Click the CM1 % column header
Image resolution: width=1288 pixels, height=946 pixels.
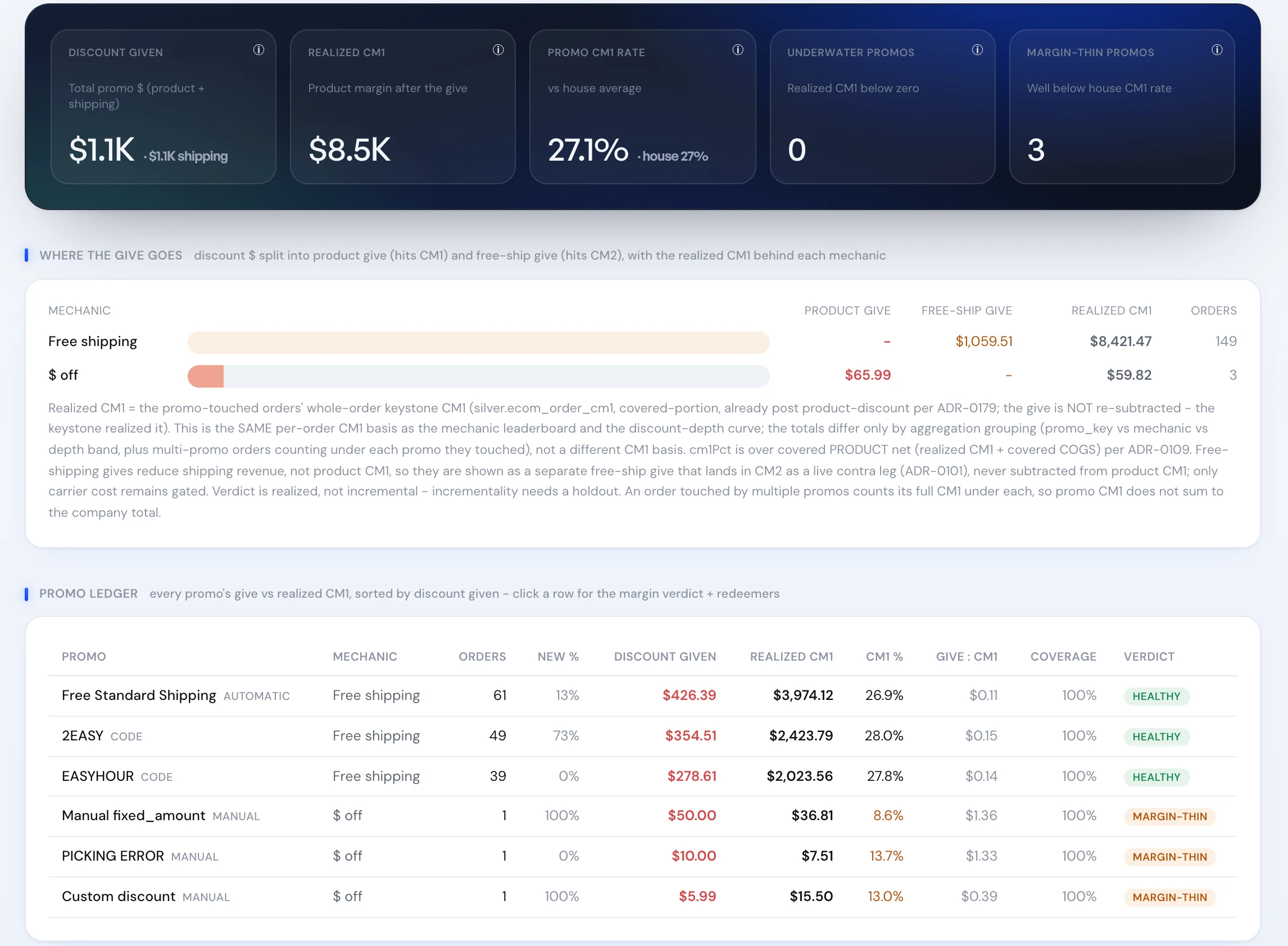885,657
